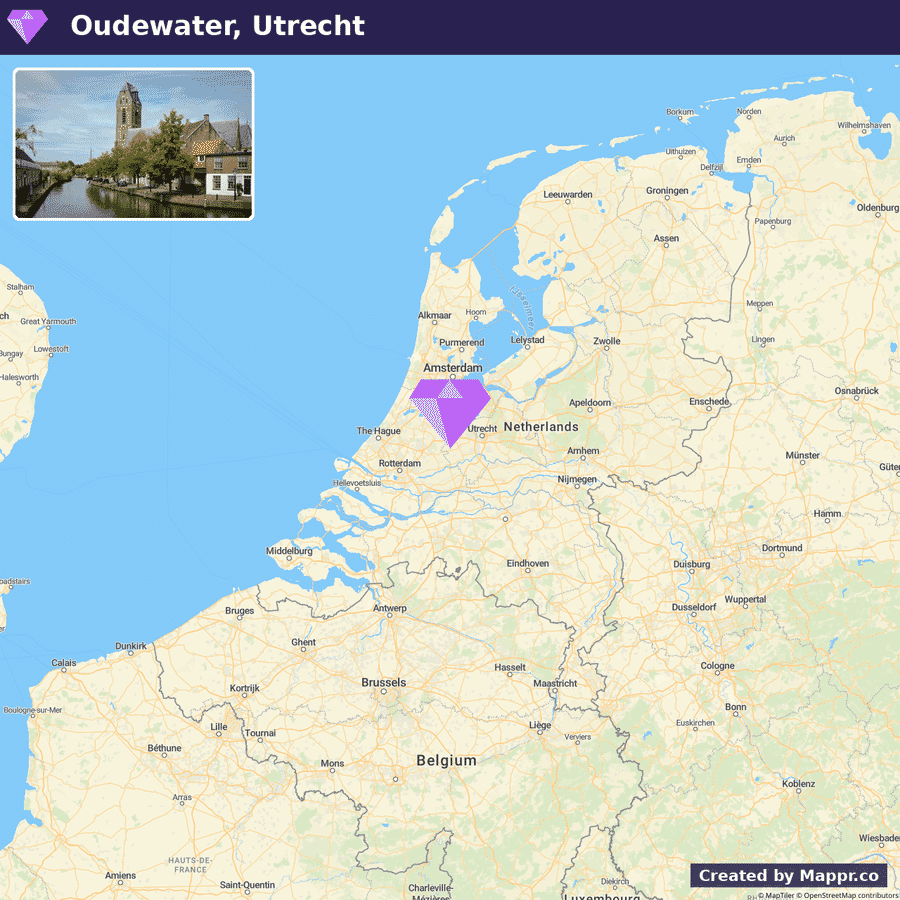Click the 'Brussels' city label
This screenshot has height=900, width=900.
point(383,682)
